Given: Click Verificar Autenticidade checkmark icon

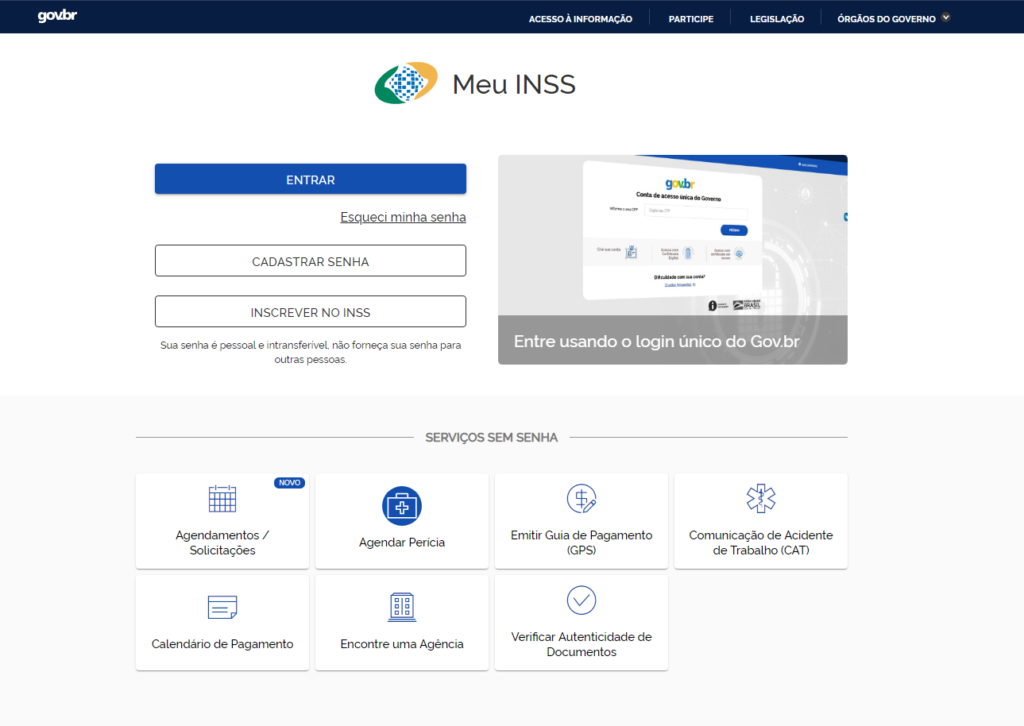Looking at the screenshot, I should click(x=581, y=600).
